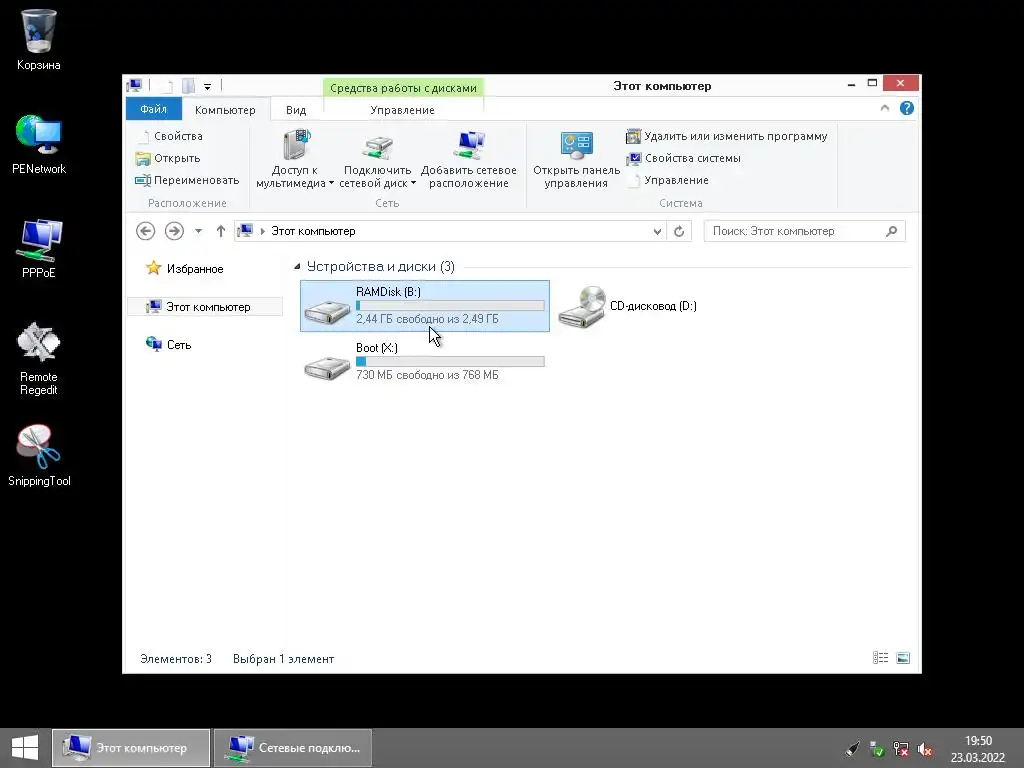The image size is (1024, 768).
Task: Click Свойства in the Расположение group
Action: tap(169, 136)
